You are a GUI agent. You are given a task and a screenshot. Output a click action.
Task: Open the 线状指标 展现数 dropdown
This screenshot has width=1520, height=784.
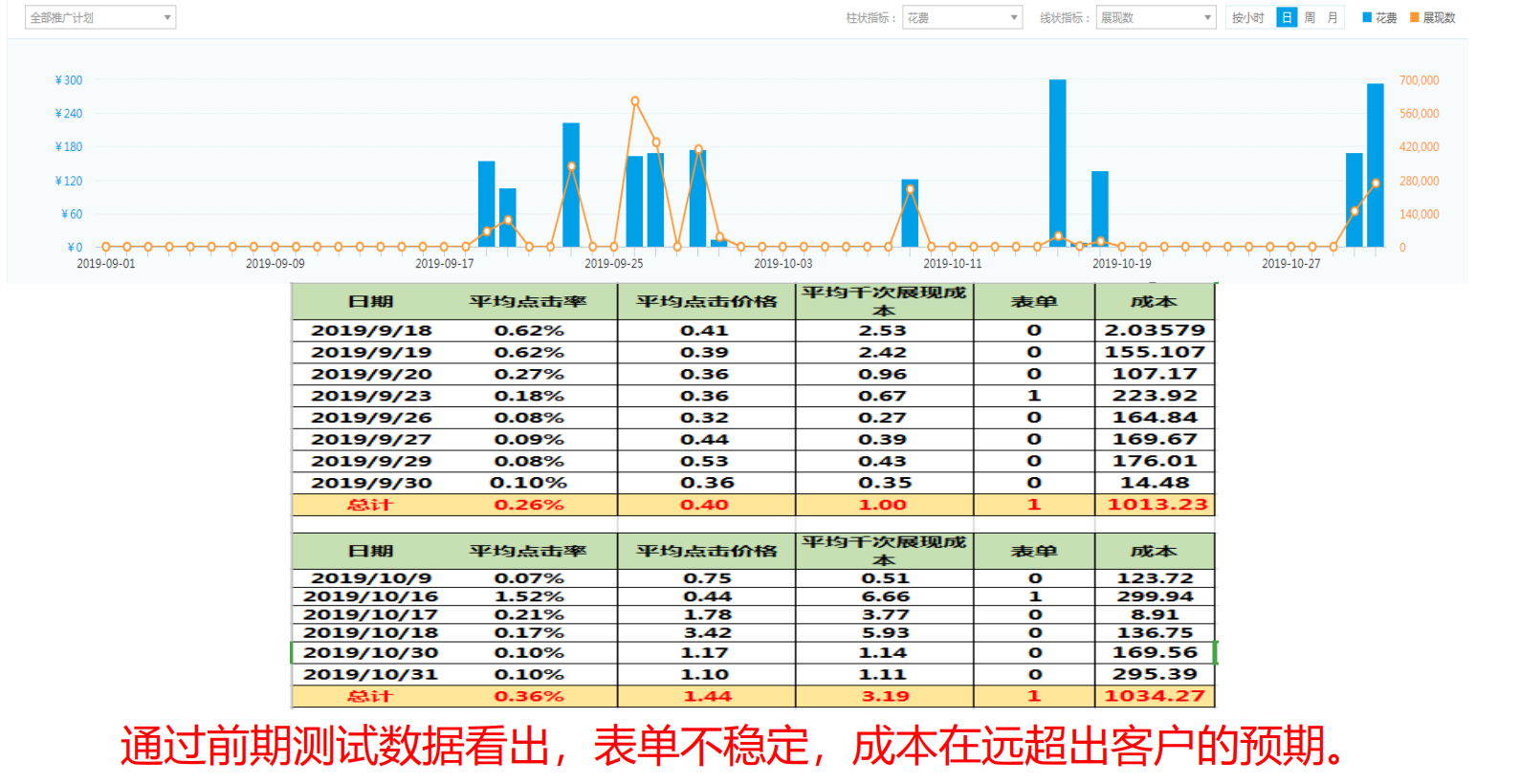click(1156, 17)
